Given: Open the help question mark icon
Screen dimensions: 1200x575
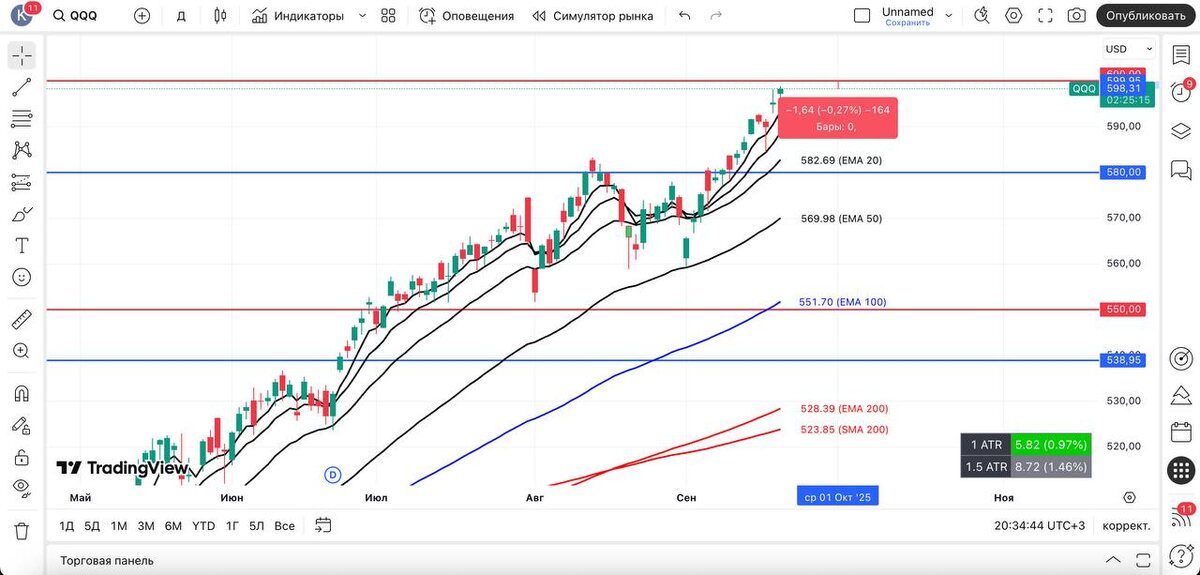Looking at the screenshot, I should click(1180, 556).
